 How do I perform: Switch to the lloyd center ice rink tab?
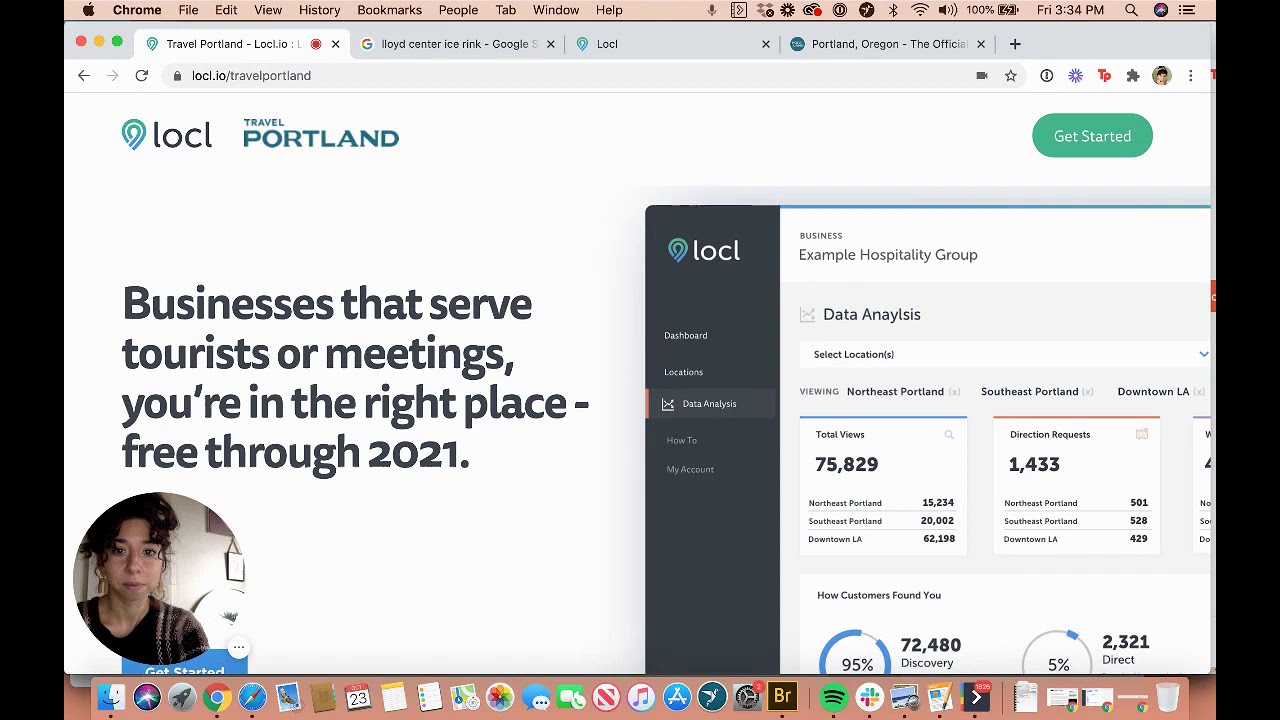455,44
